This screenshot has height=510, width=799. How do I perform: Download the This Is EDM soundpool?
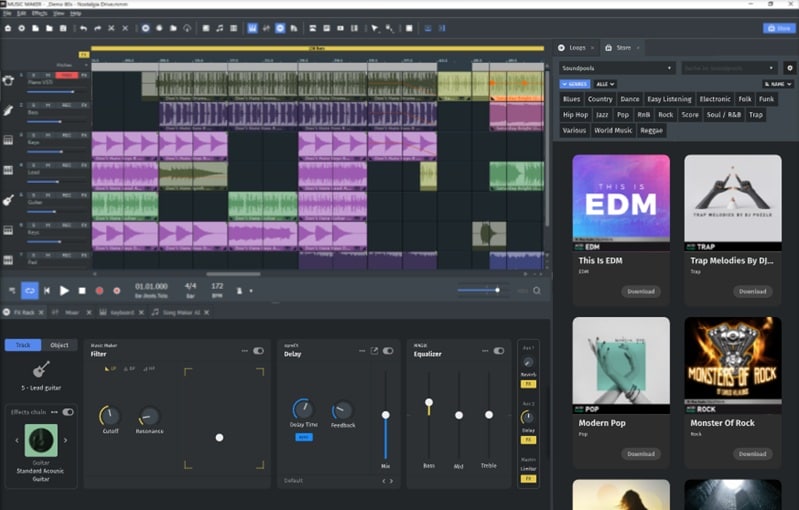coord(639,292)
